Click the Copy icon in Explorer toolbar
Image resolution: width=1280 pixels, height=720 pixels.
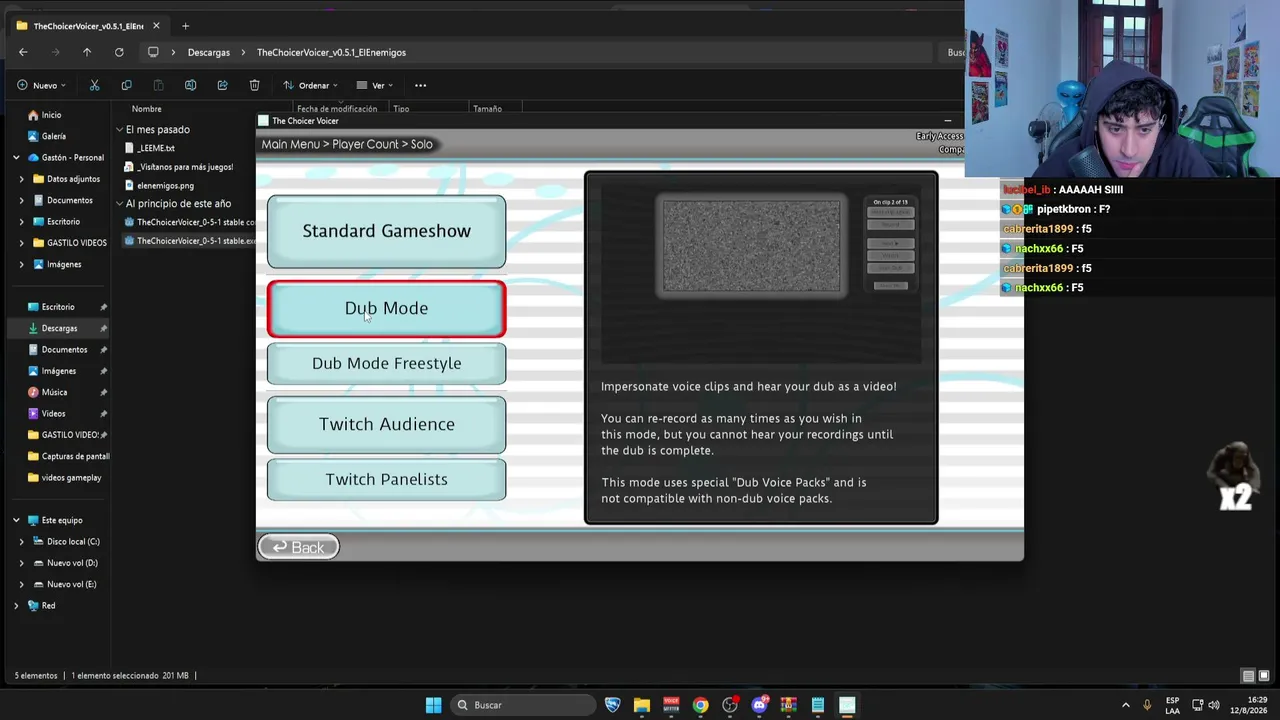[x=126, y=85]
